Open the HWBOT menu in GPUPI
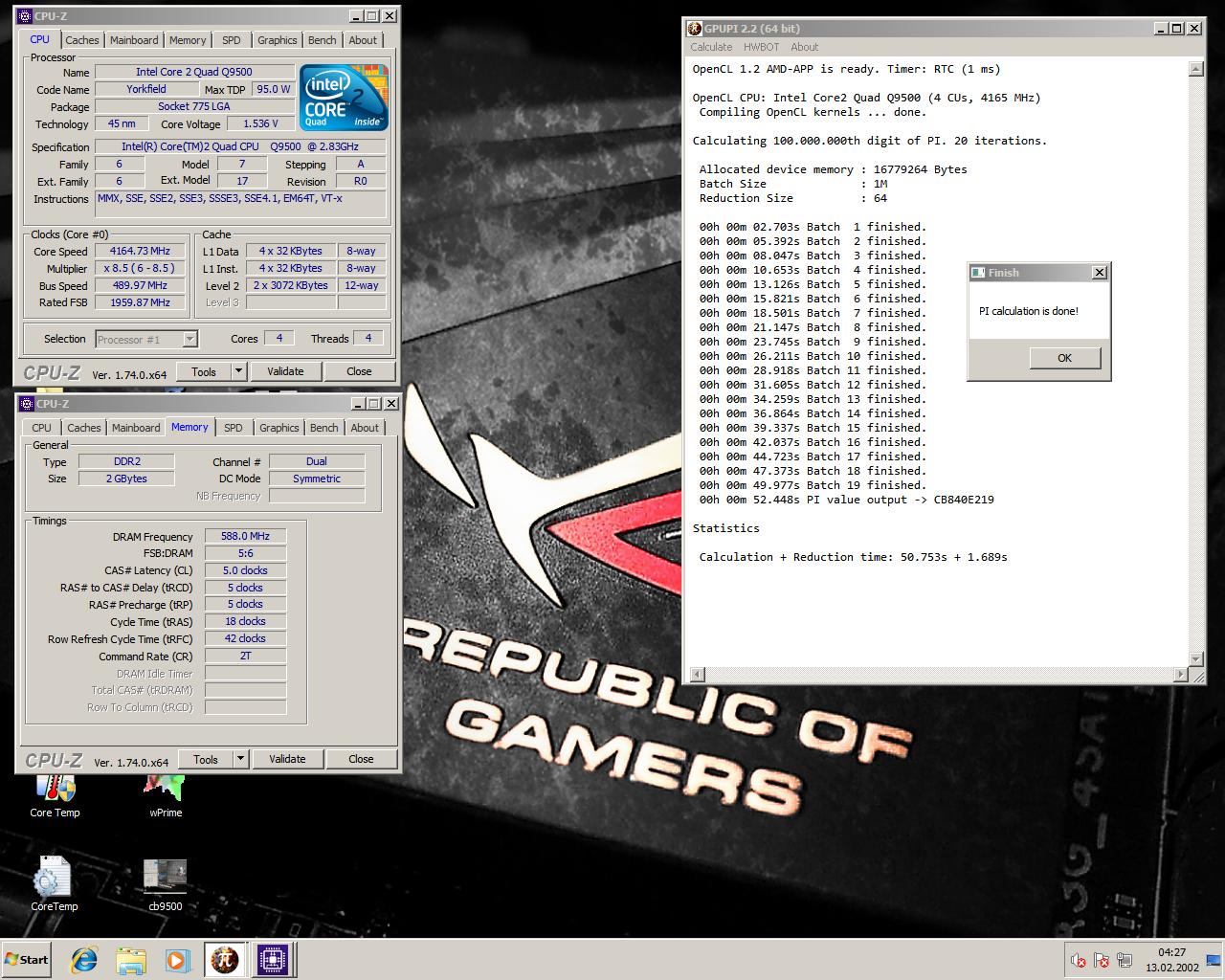Screen dimensions: 1225x980 (x=761, y=47)
